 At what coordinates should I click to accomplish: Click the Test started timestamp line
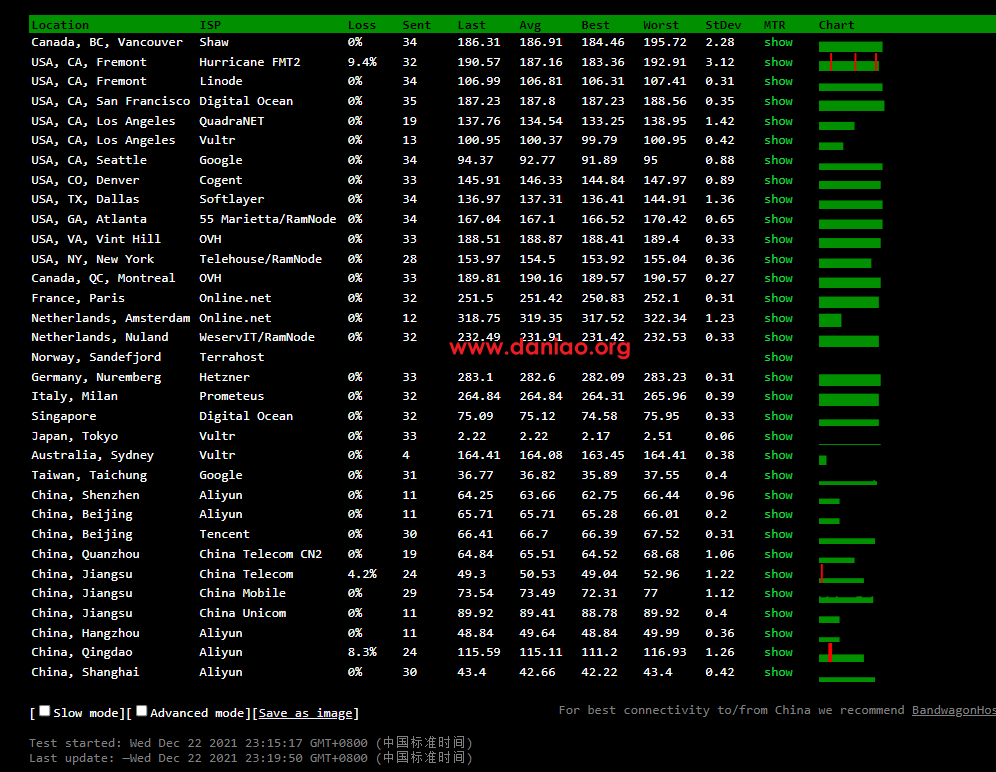[x=251, y=743]
